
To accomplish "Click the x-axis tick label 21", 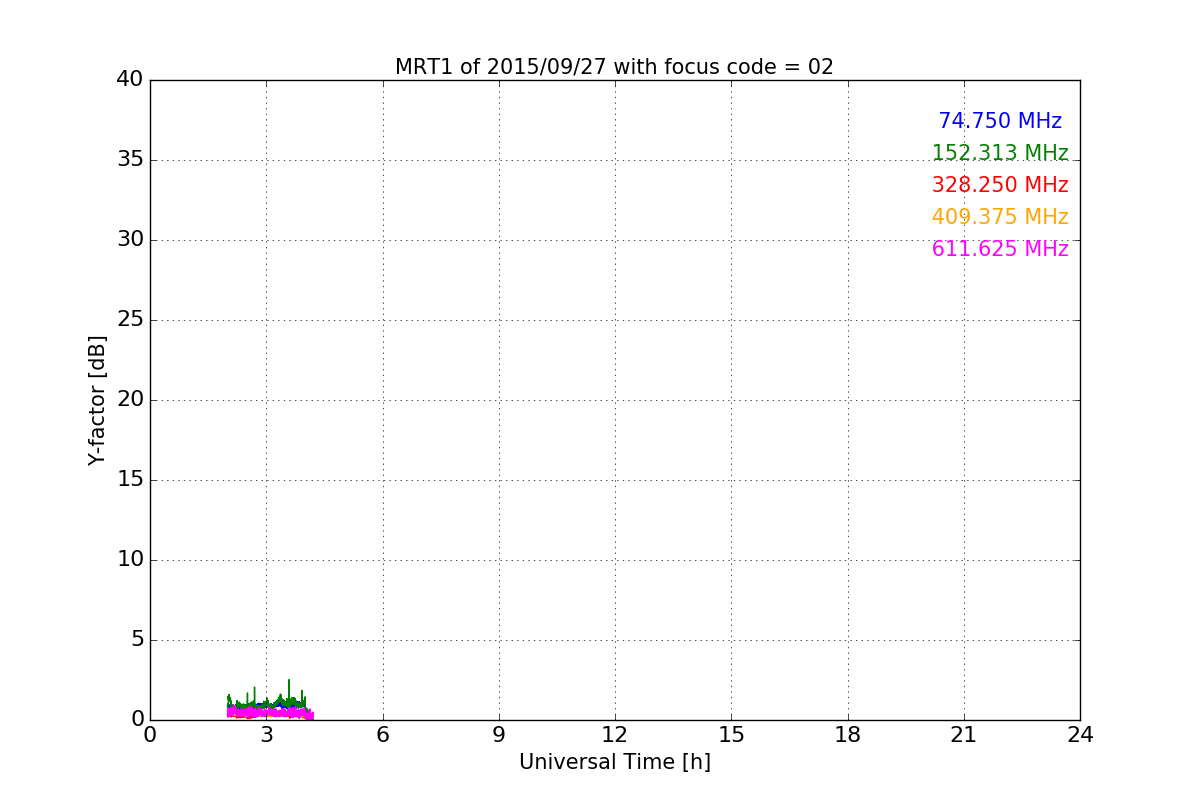I will click(x=964, y=735).
